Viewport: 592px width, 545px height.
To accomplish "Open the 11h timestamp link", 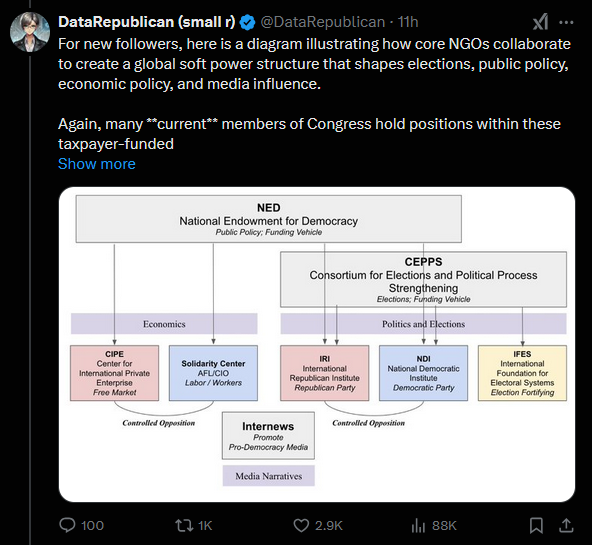I will (x=408, y=22).
